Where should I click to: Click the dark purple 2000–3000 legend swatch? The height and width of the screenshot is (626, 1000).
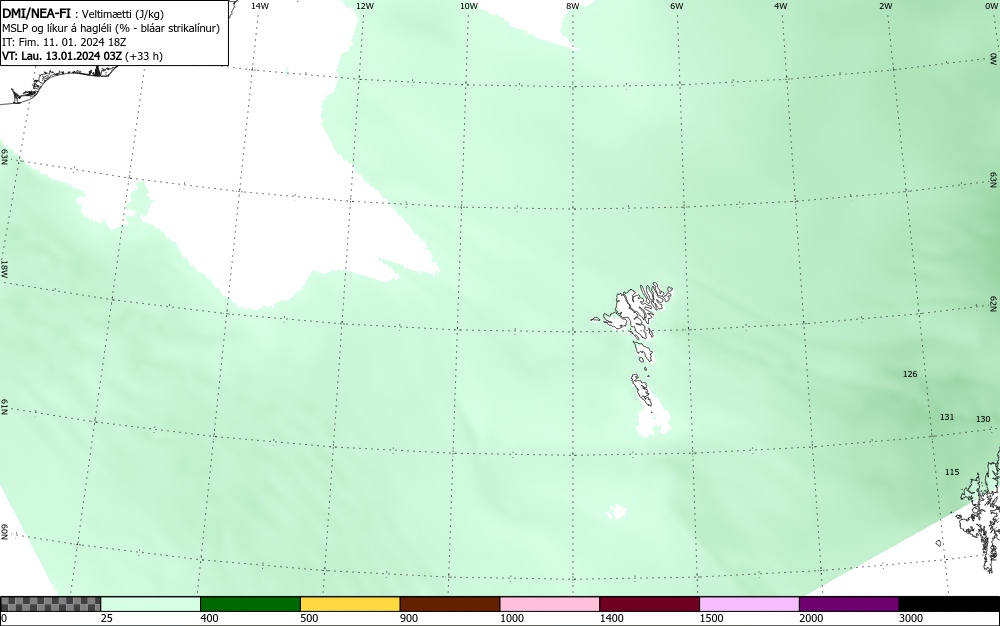[x=849, y=604]
